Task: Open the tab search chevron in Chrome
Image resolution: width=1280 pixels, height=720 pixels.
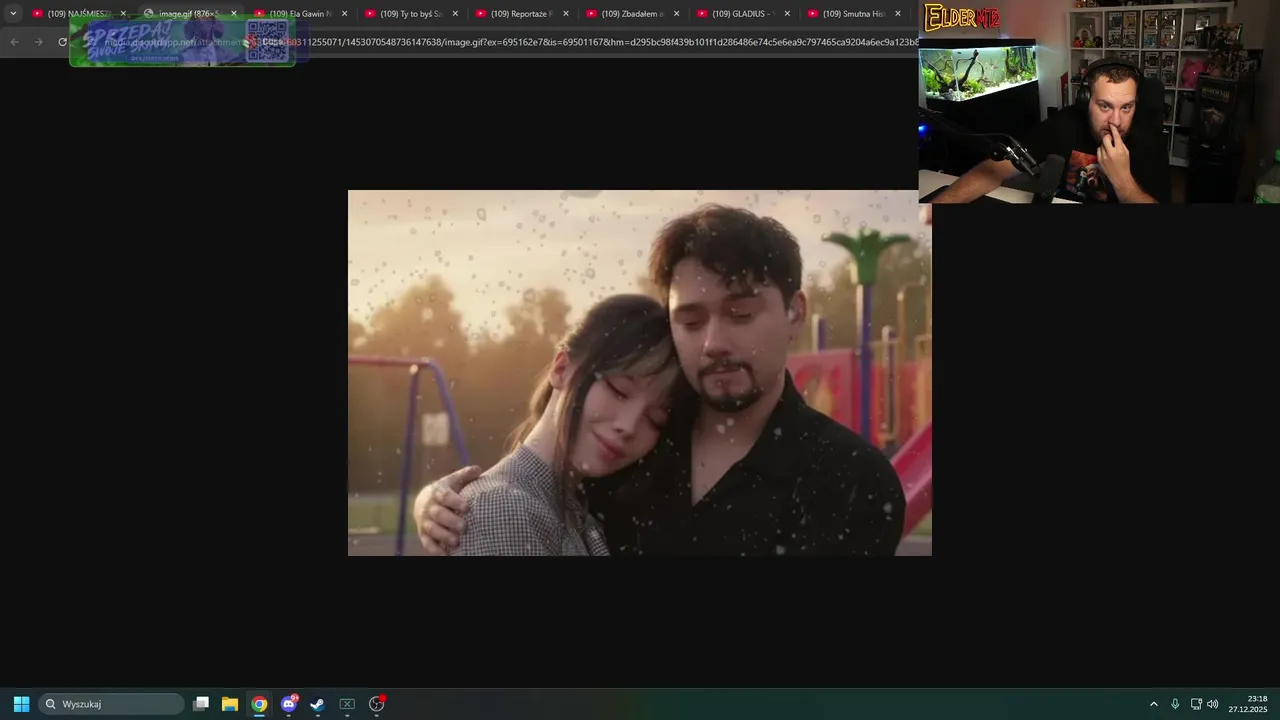Action: pyautogui.click(x=13, y=14)
